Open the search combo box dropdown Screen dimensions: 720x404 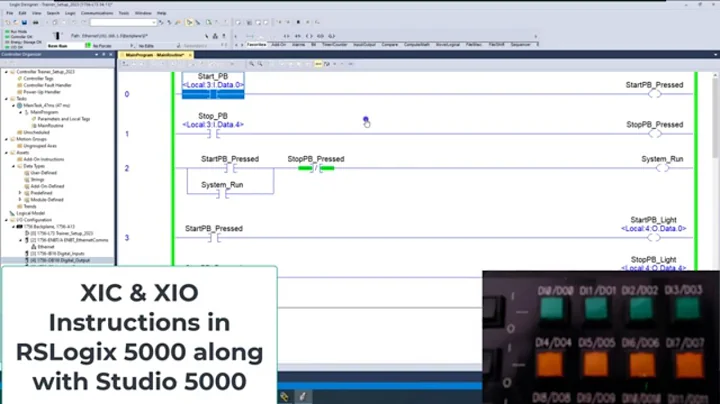pyautogui.click(x=153, y=22)
